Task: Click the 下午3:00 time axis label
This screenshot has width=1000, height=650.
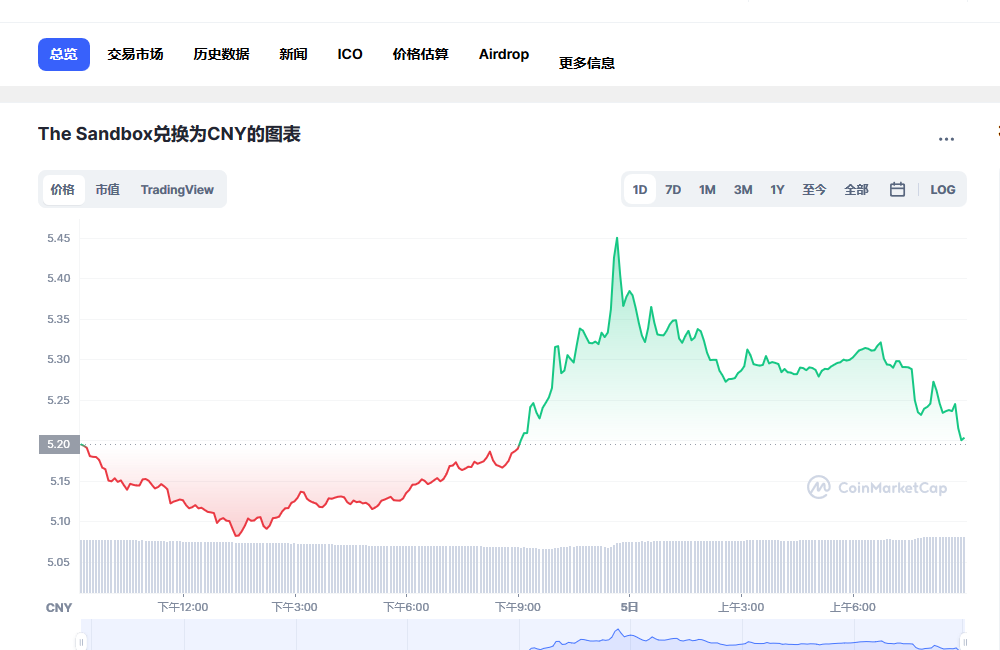Action: (x=295, y=607)
